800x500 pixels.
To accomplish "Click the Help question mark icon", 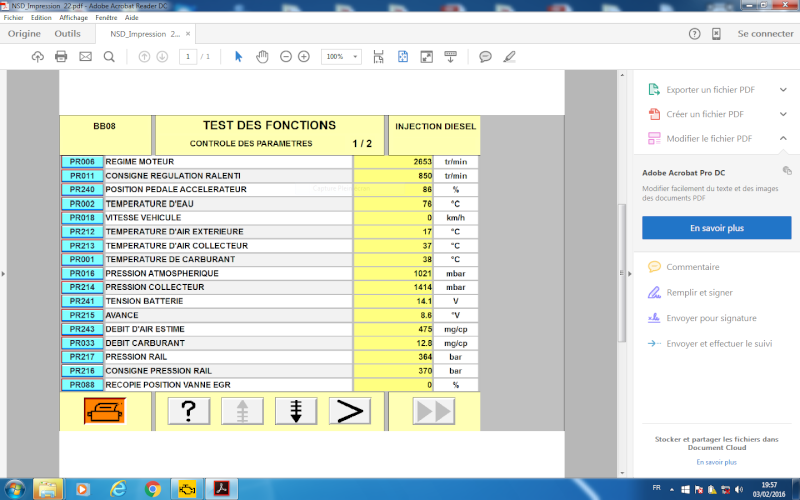I will [694, 34].
